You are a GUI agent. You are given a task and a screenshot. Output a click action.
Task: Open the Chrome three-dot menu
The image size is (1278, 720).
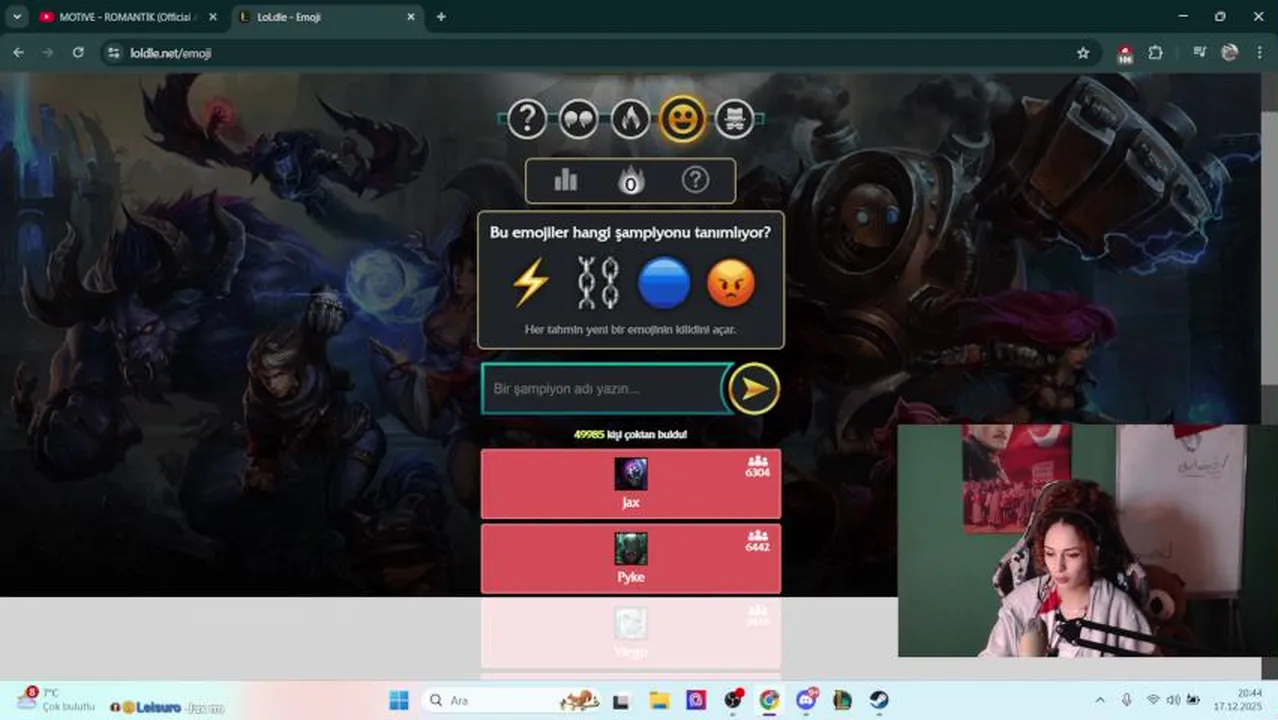1259,53
